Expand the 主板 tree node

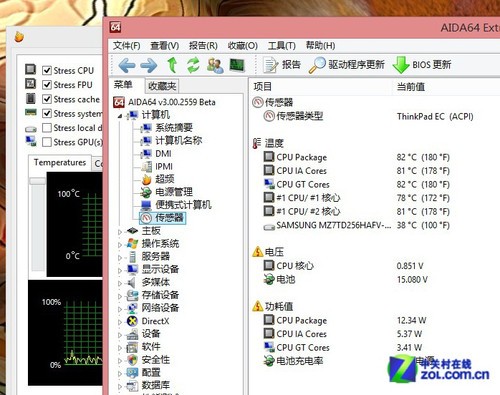tap(120, 231)
